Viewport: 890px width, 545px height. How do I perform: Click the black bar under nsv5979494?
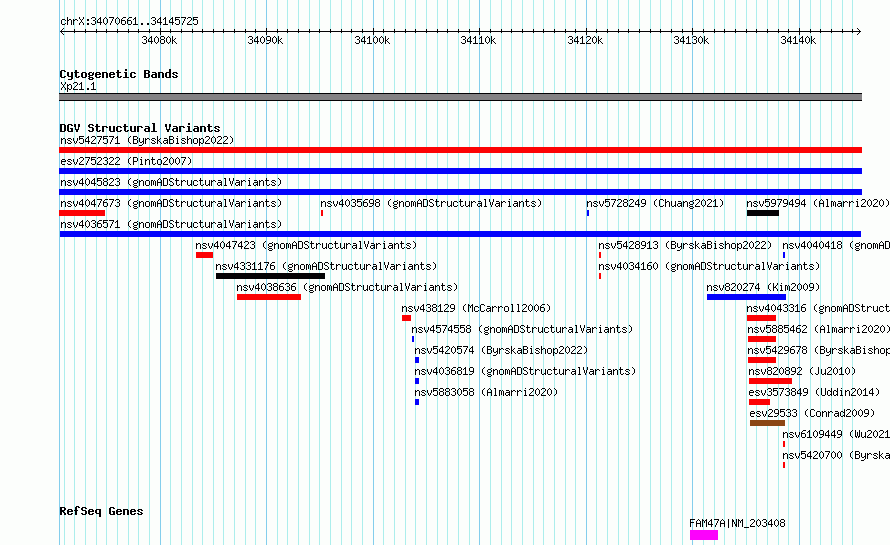(763, 213)
